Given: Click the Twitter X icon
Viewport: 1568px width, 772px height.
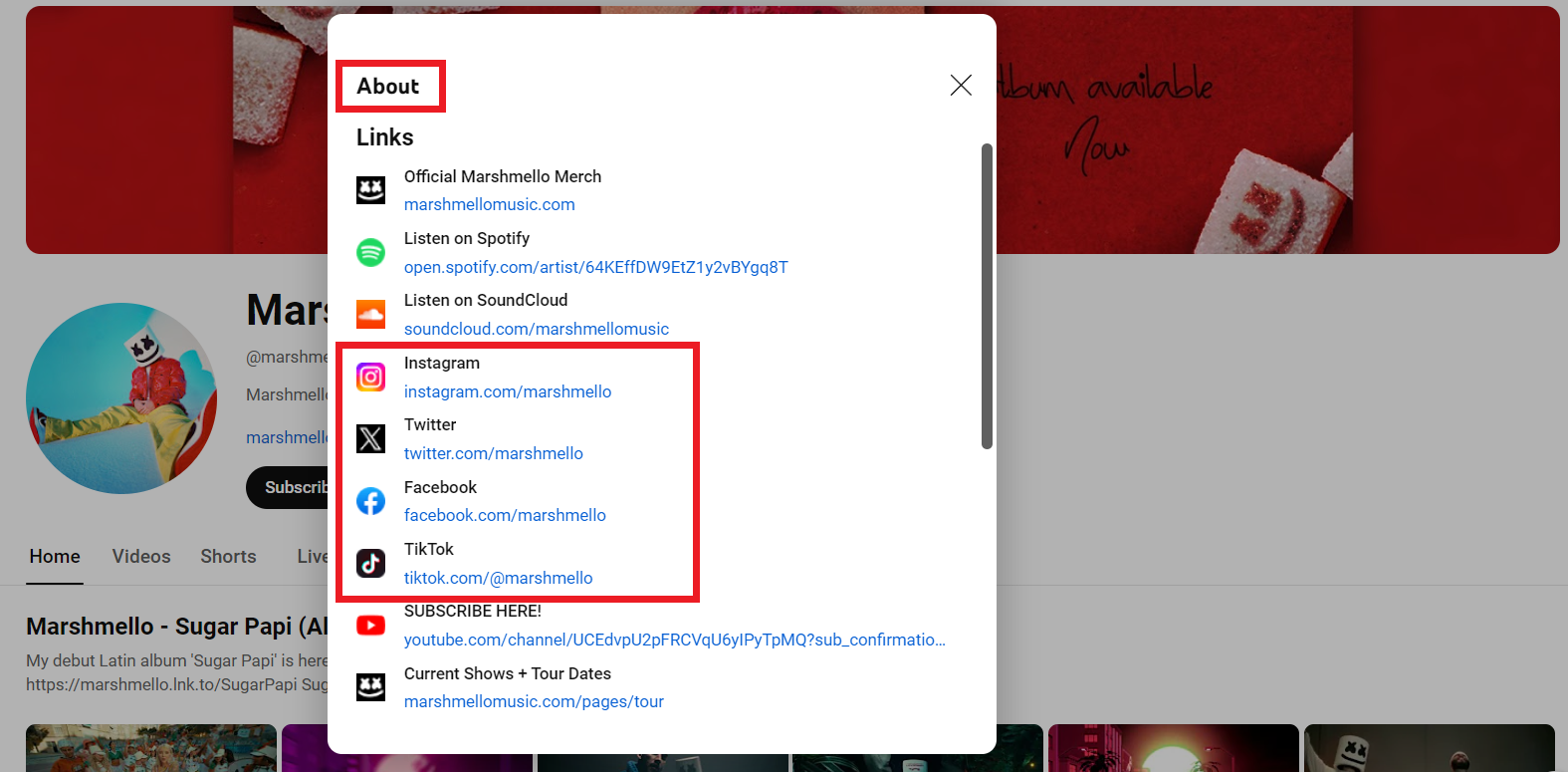Looking at the screenshot, I should tap(370, 438).
